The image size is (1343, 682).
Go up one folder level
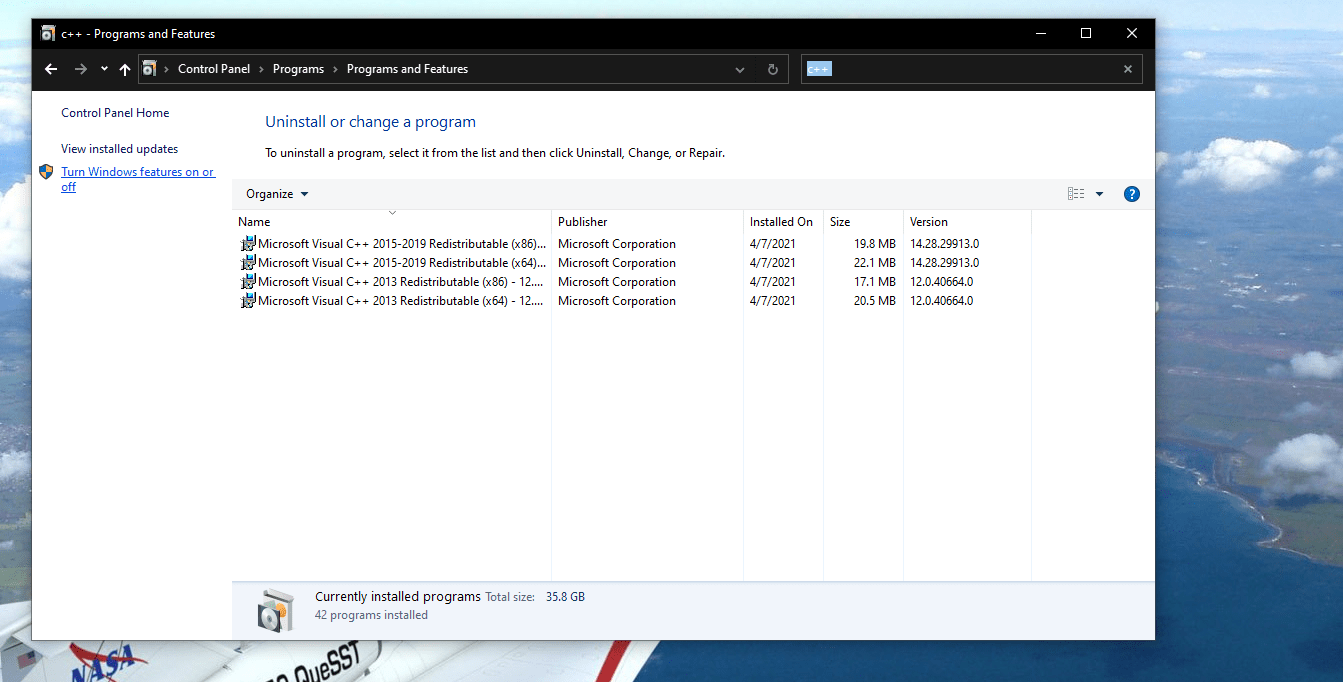tap(122, 68)
